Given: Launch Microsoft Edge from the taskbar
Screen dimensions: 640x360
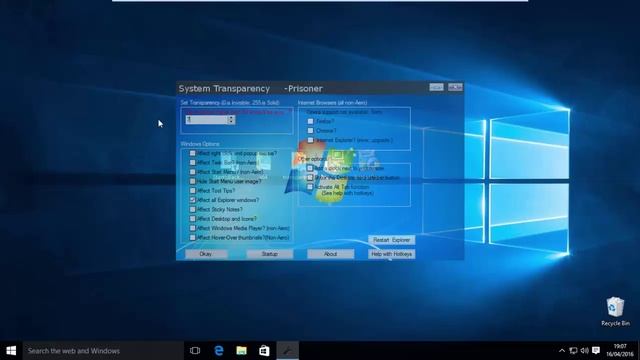Looking at the screenshot, I should click(x=219, y=351).
